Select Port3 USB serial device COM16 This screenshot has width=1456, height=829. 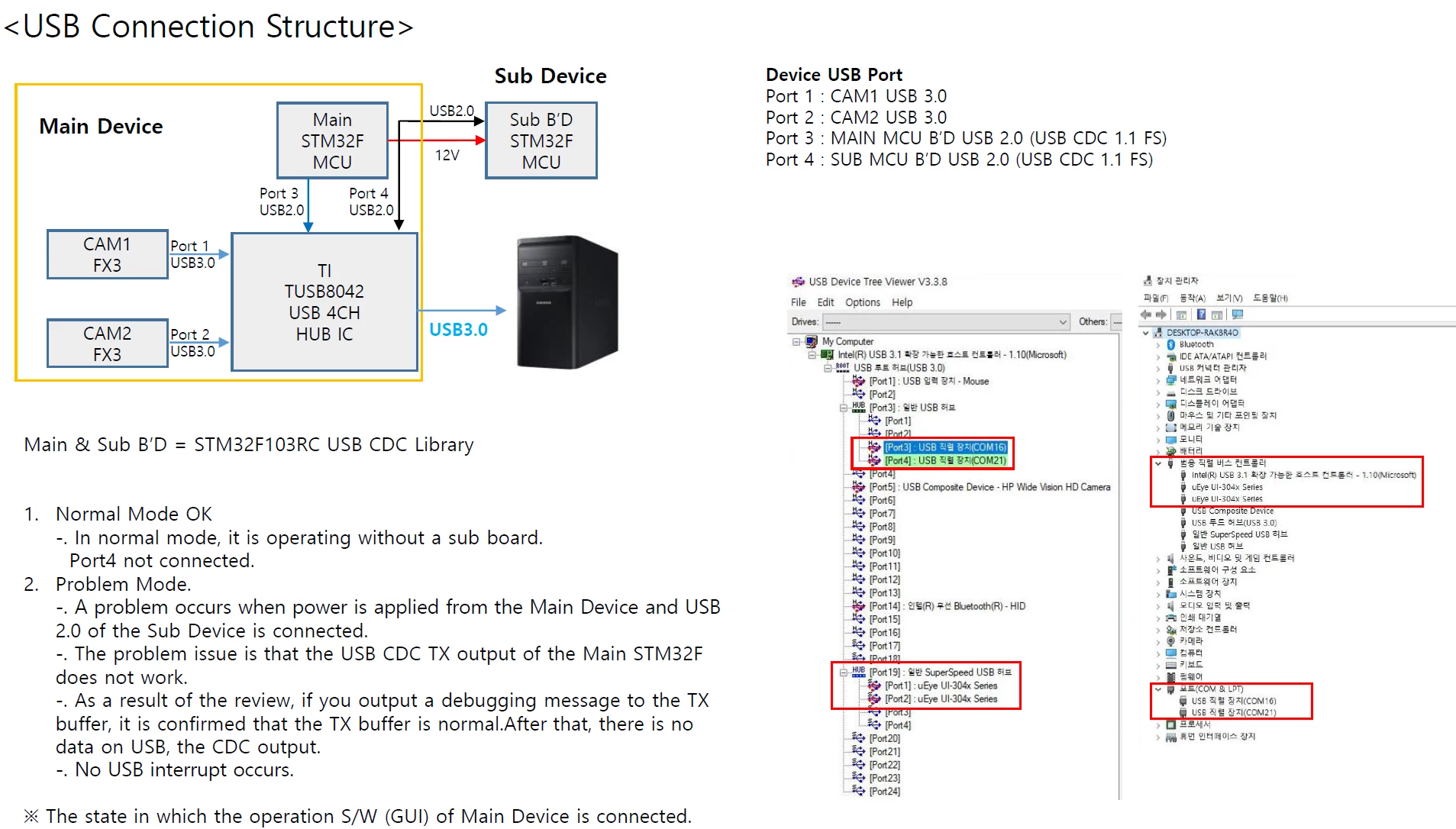pyautogui.click(x=946, y=447)
